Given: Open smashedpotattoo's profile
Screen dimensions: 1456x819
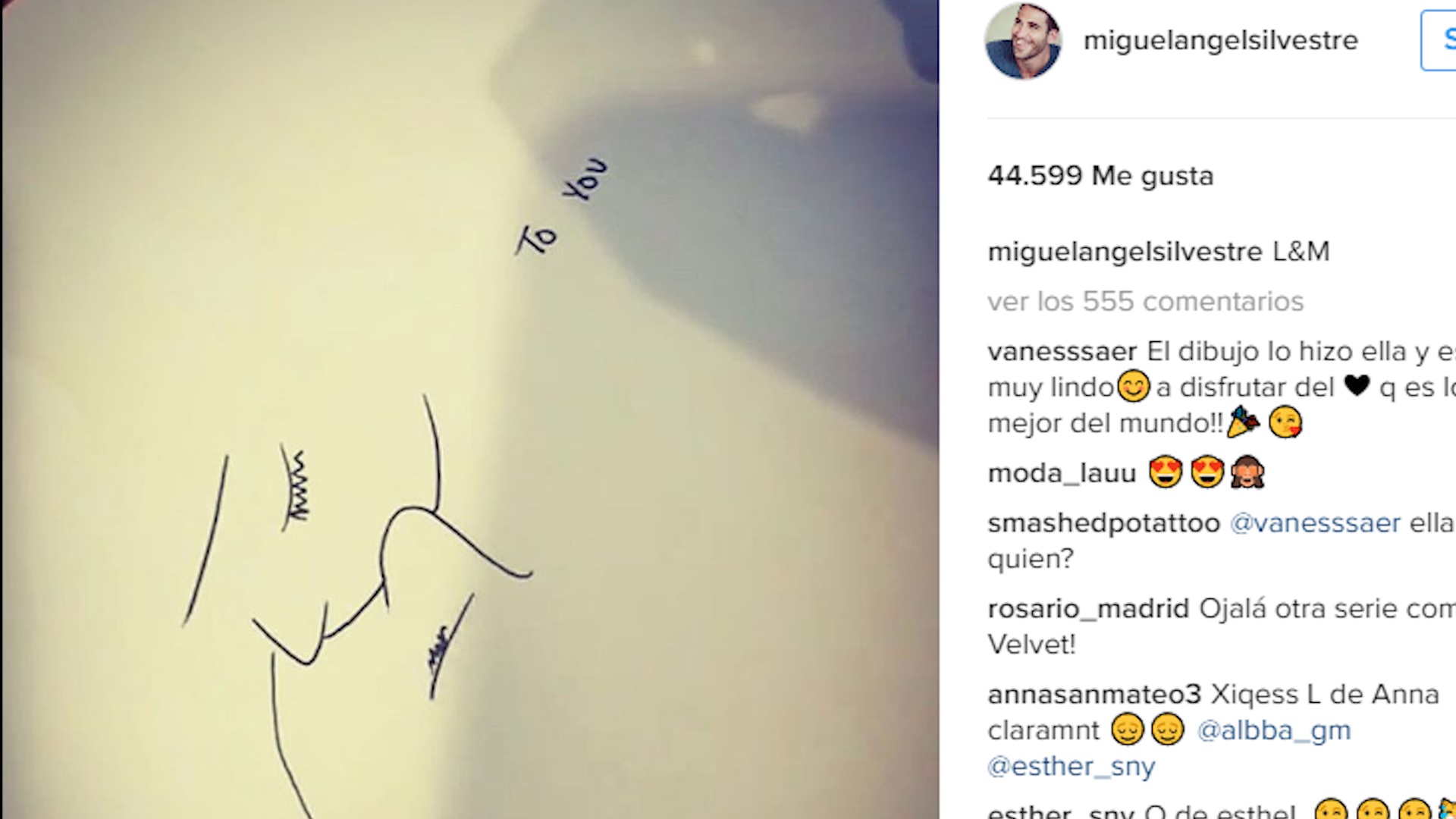Looking at the screenshot, I should 1103,523.
